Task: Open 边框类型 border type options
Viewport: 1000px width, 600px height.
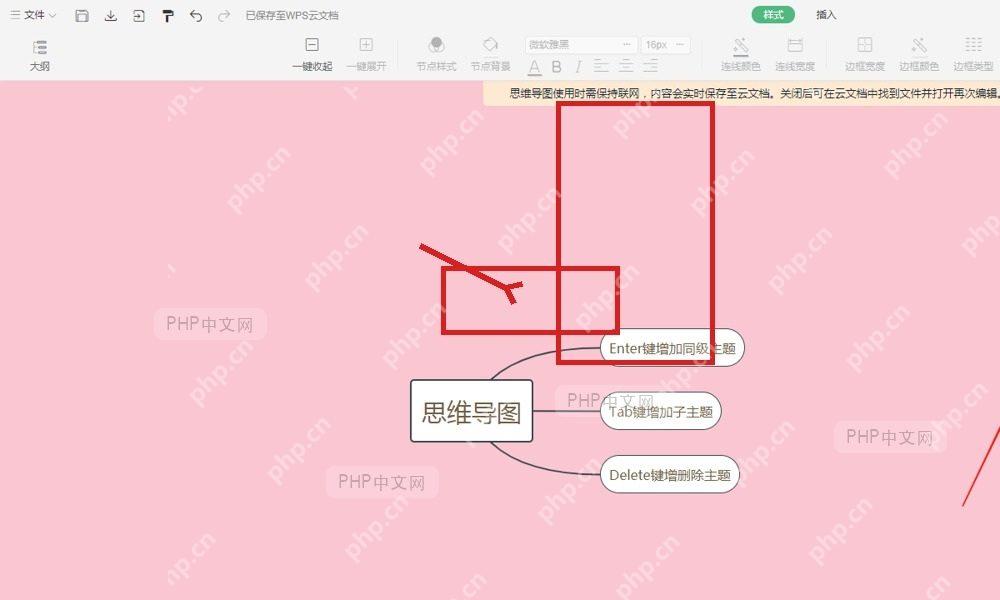Action: point(973,54)
